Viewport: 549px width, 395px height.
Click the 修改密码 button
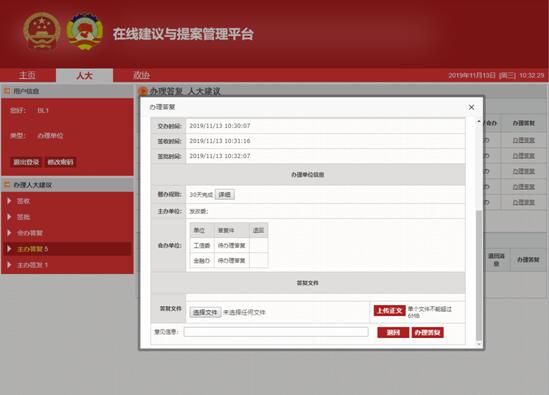click(x=60, y=162)
